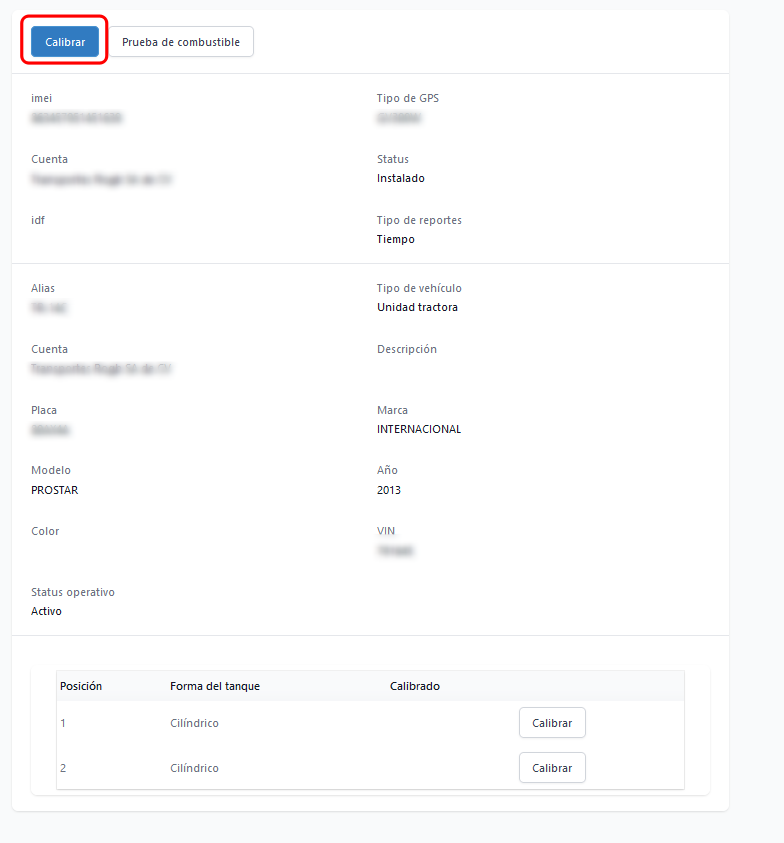Click the Tiempo report type value
Image resolution: width=784 pixels, height=843 pixels.
(395, 239)
